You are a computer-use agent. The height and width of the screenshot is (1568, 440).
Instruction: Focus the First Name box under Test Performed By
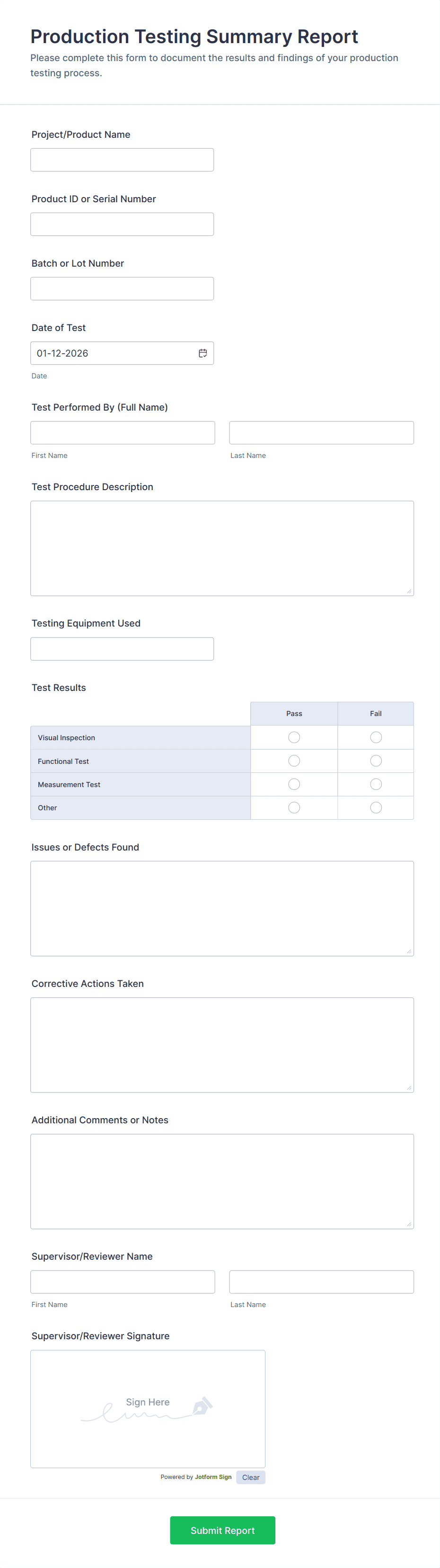pos(122,432)
